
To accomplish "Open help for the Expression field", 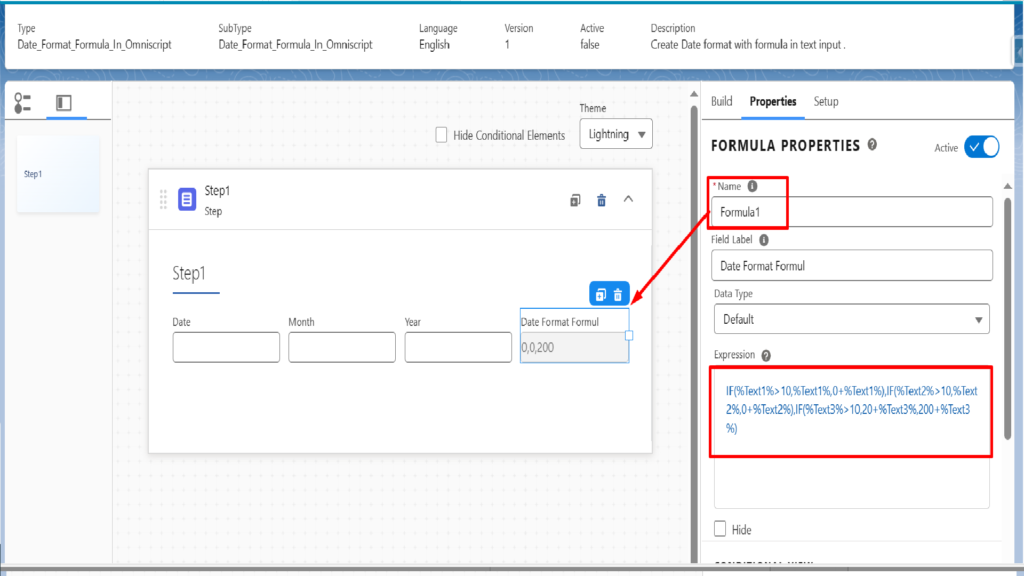I will (766, 355).
